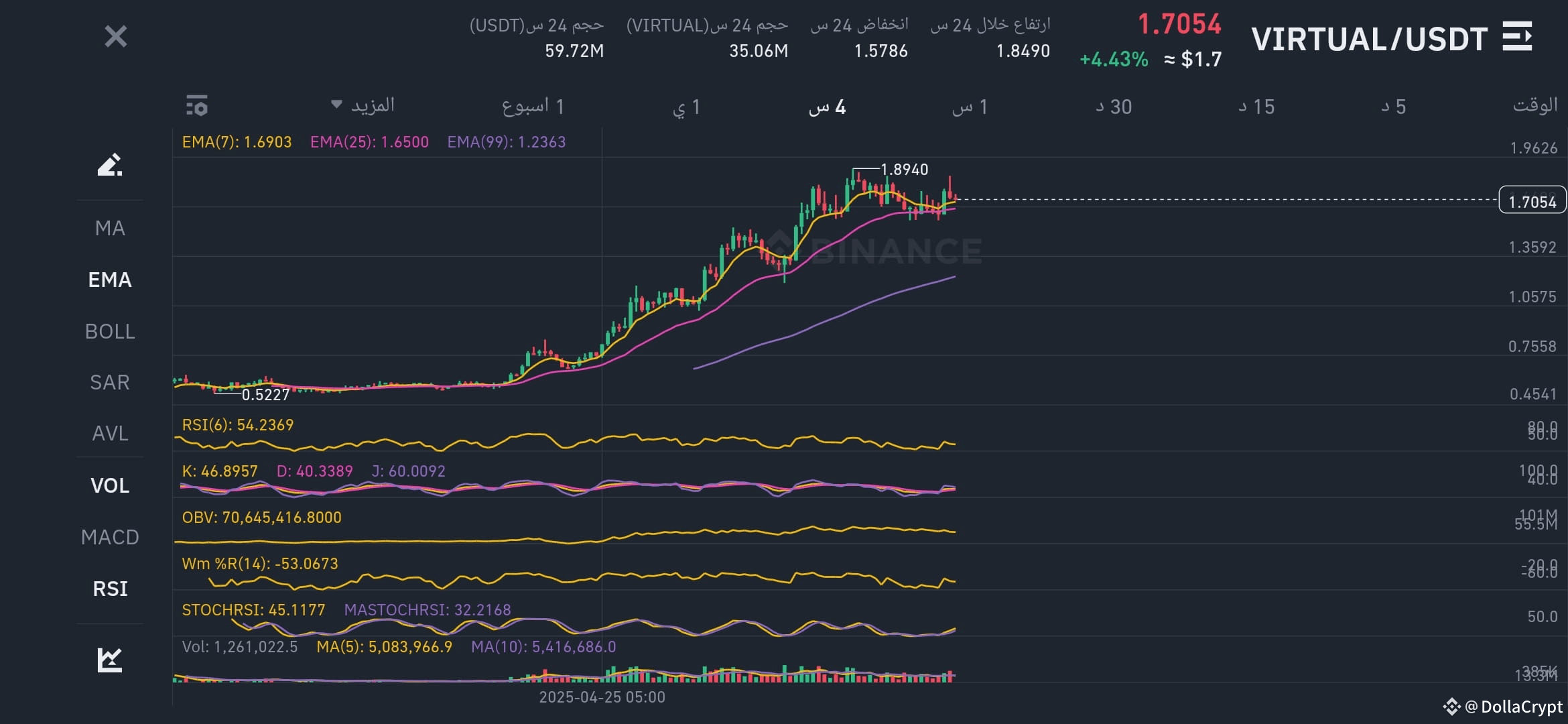Screen dimensions: 1568x724
Task: Click the VIRTUAL/USDT pair title
Action: click(x=1370, y=39)
